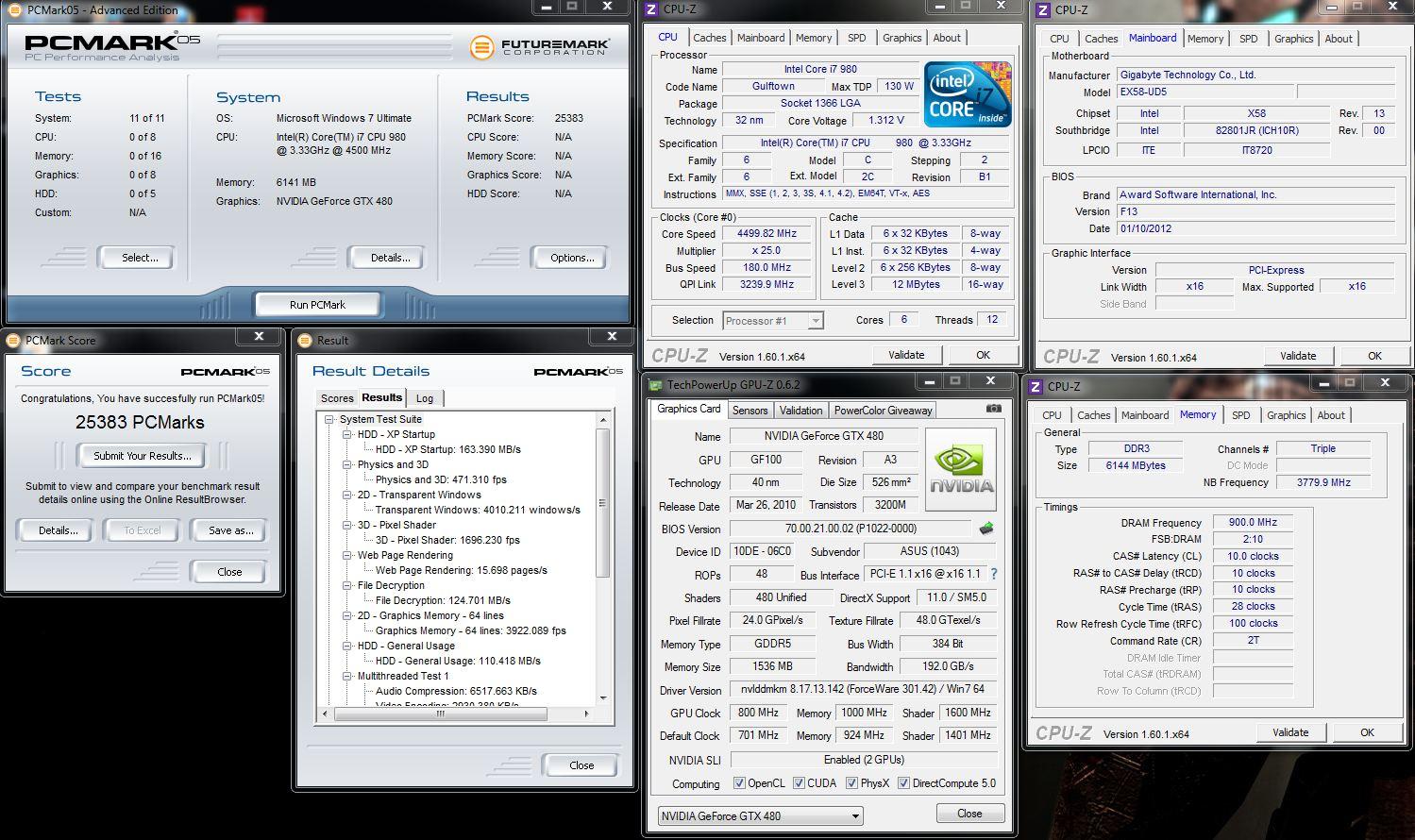Open the NVIDIA GeForce GTX 480 dropdown

pyautogui.click(x=760, y=815)
